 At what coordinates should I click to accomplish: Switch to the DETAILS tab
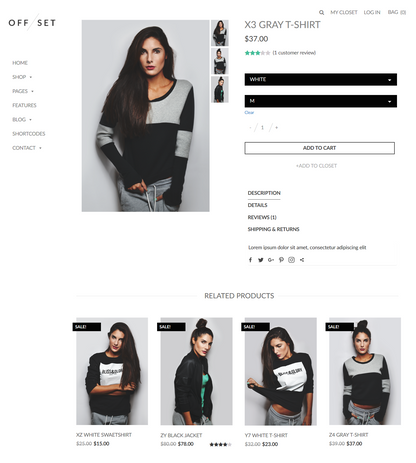[x=257, y=205]
